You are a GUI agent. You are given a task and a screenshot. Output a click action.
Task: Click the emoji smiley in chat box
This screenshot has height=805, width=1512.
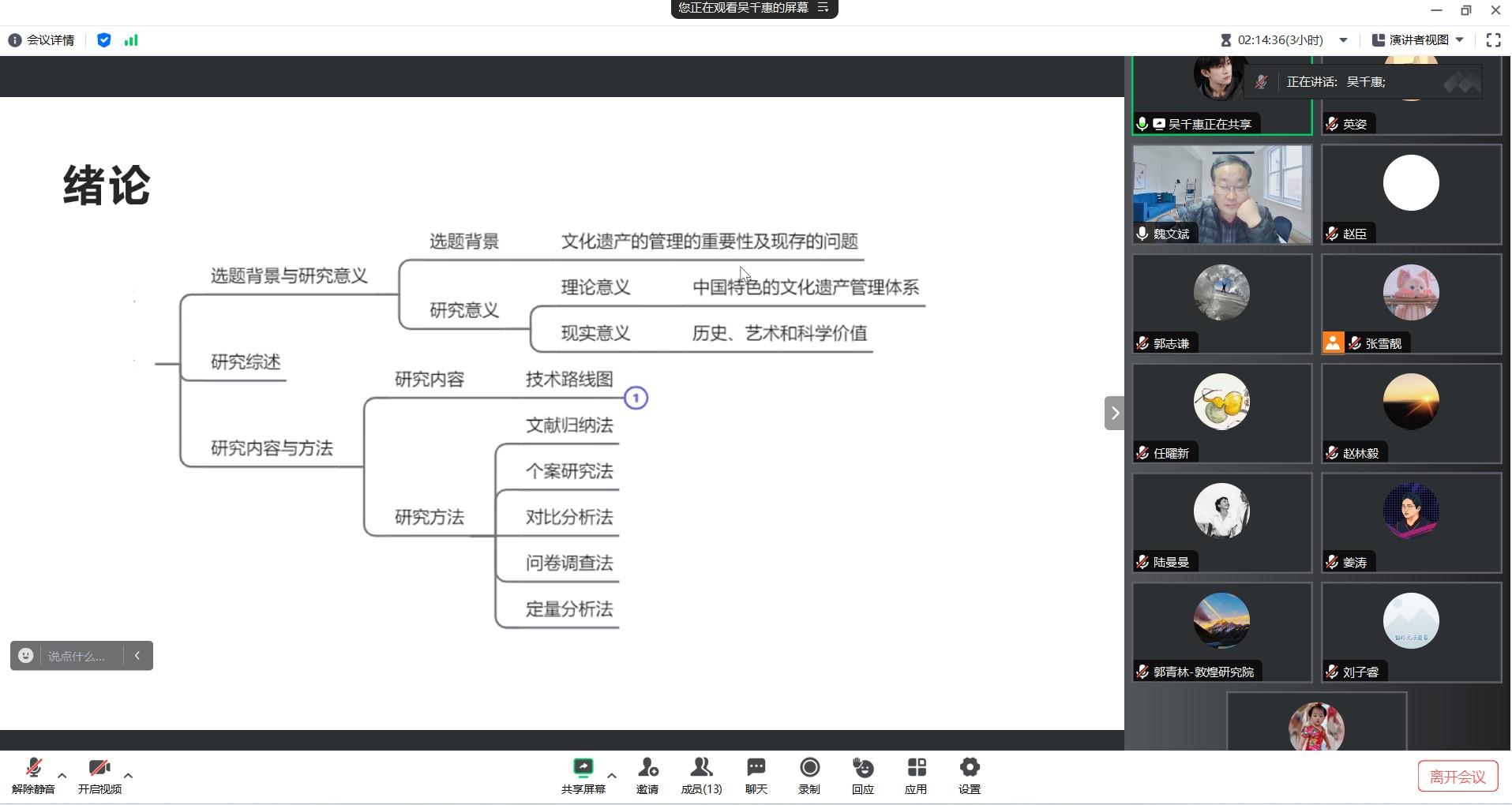click(x=26, y=656)
